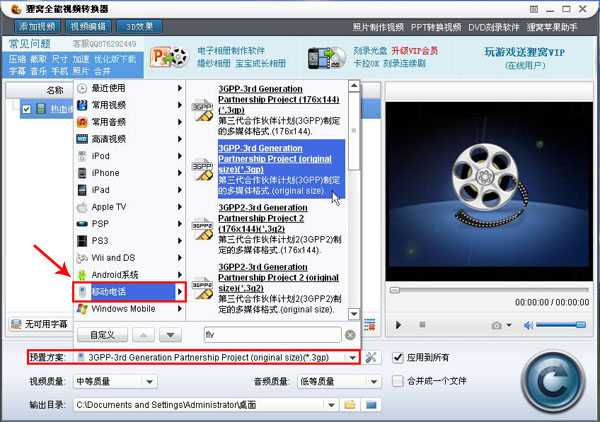Select 移动电话 mobile phone category
Viewport: 600px width, 422px height.
(x=130, y=292)
